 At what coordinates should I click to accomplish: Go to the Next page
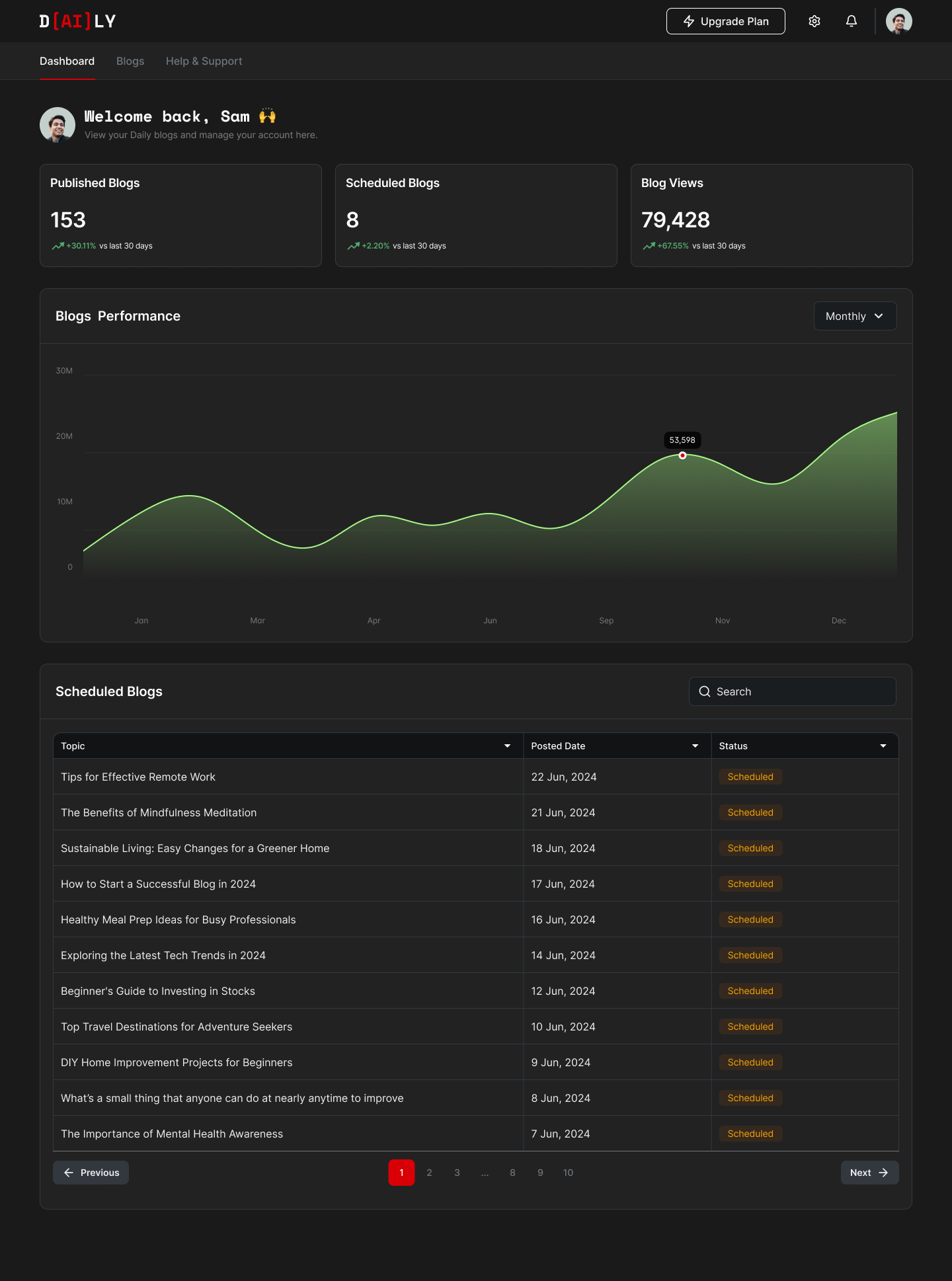coord(869,1173)
